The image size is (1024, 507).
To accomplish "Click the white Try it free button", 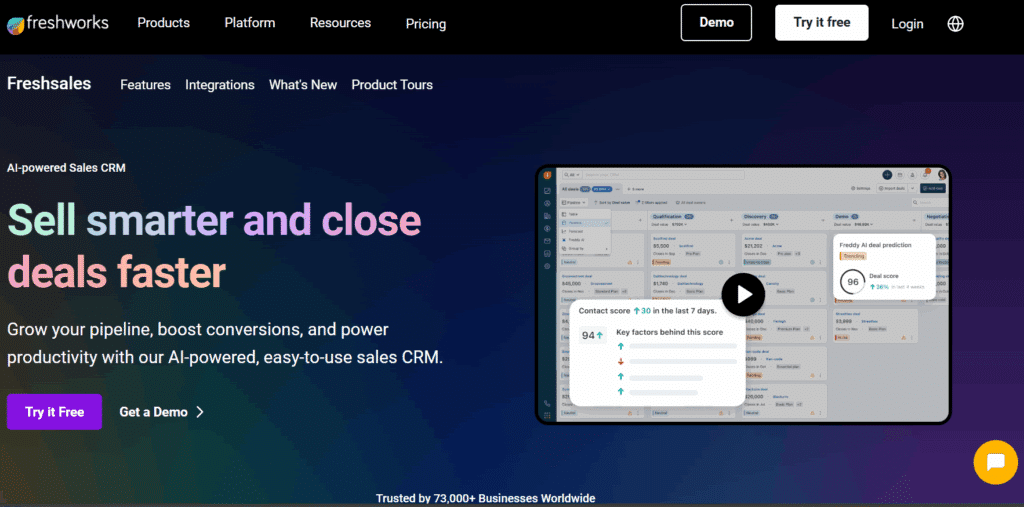I will pyautogui.click(x=822, y=23).
